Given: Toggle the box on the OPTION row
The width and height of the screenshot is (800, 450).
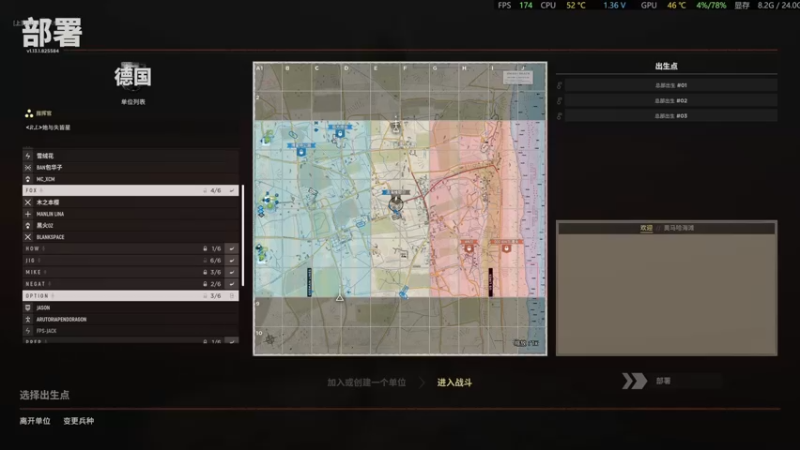Looking at the screenshot, I should (232, 296).
